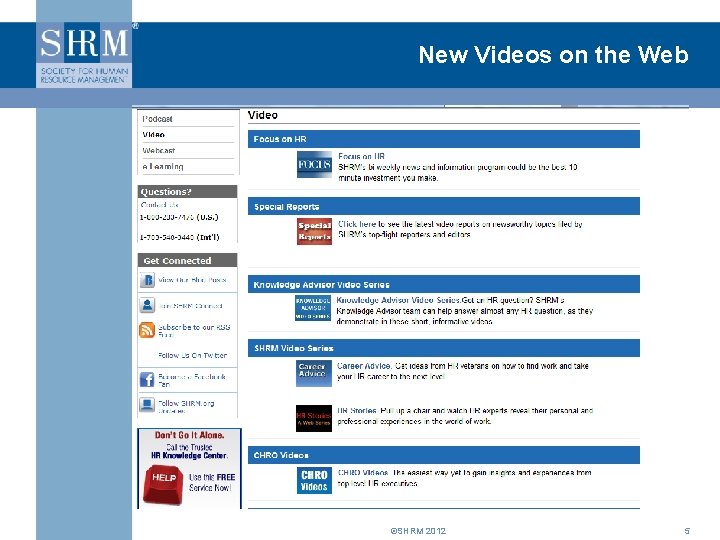Click the ©SHRM 2012 footer text

[x=418, y=531]
